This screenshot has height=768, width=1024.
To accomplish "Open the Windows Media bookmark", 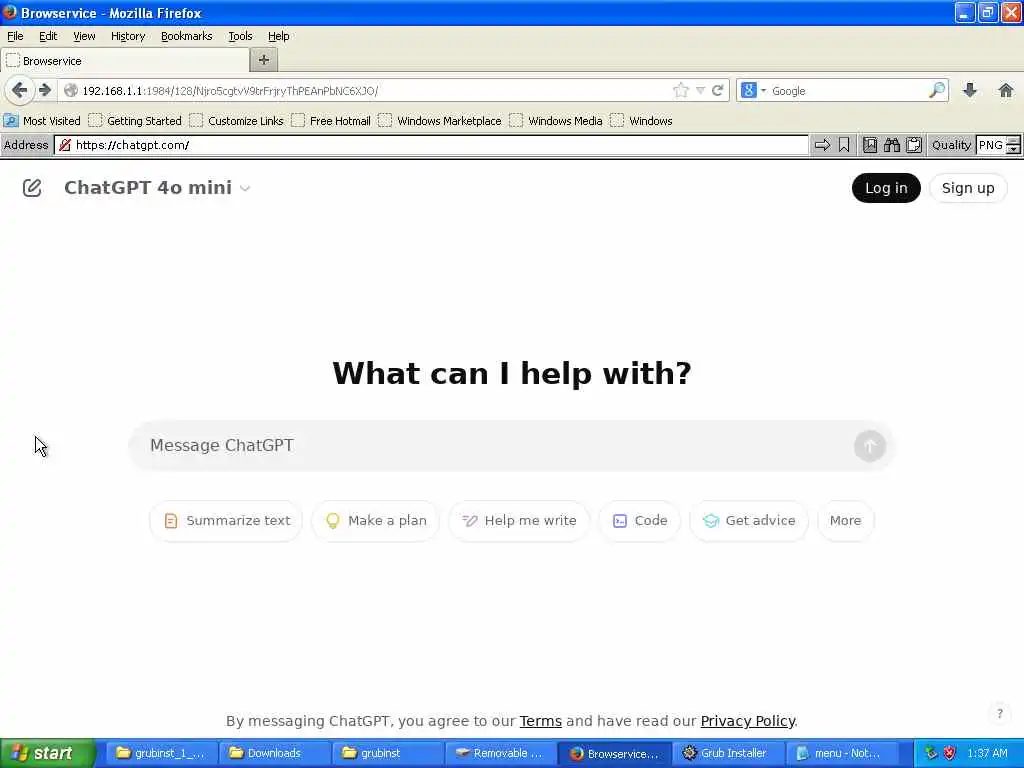I will pyautogui.click(x=556, y=121).
